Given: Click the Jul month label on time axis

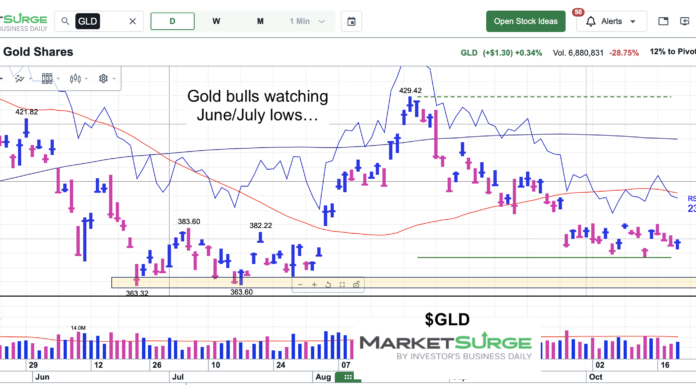Looking at the screenshot, I should 178,377.
